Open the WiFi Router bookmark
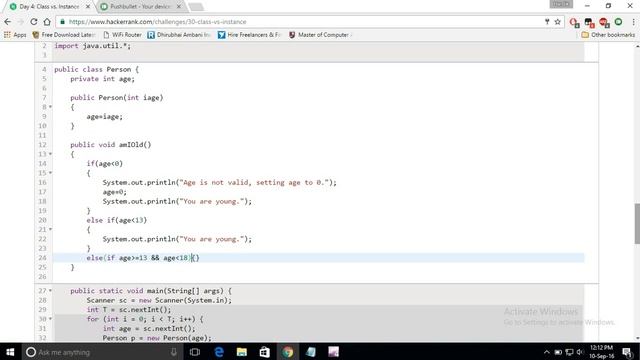640x360 pixels. click(122, 35)
